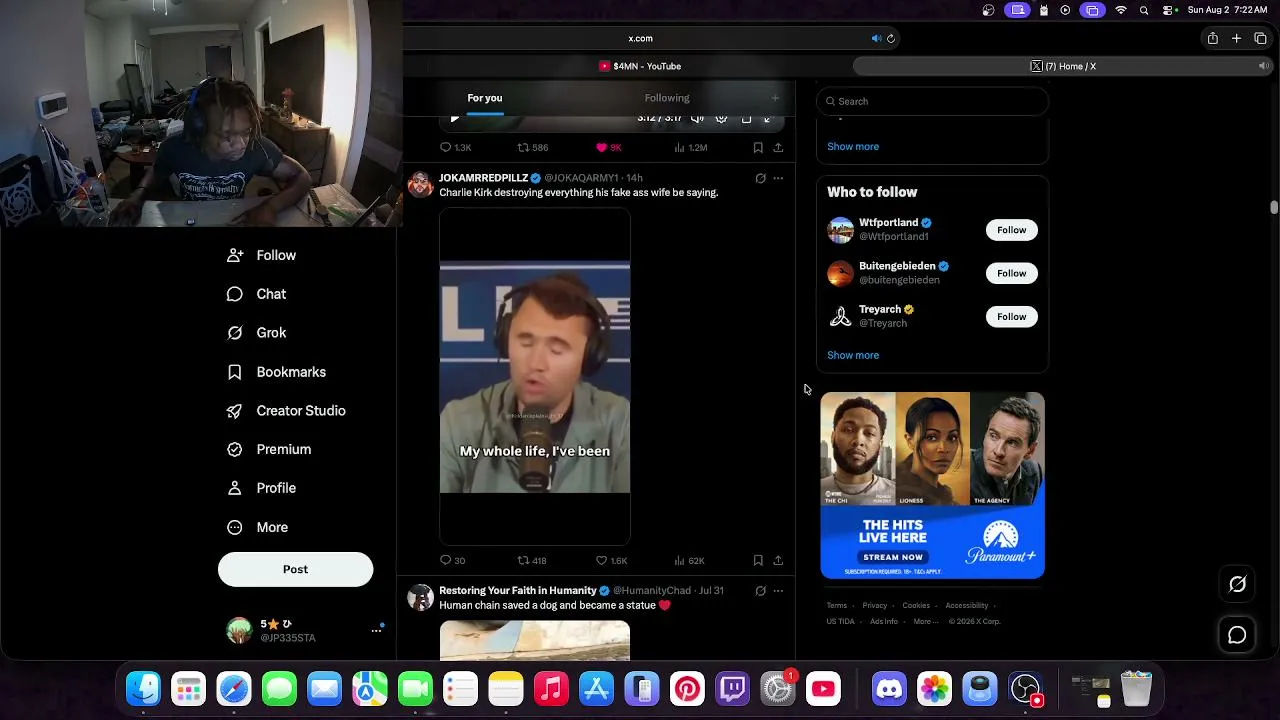The width and height of the screenshot is (1280, 720).
Task: Expand the footer More menu
Action: click(926, 621)
